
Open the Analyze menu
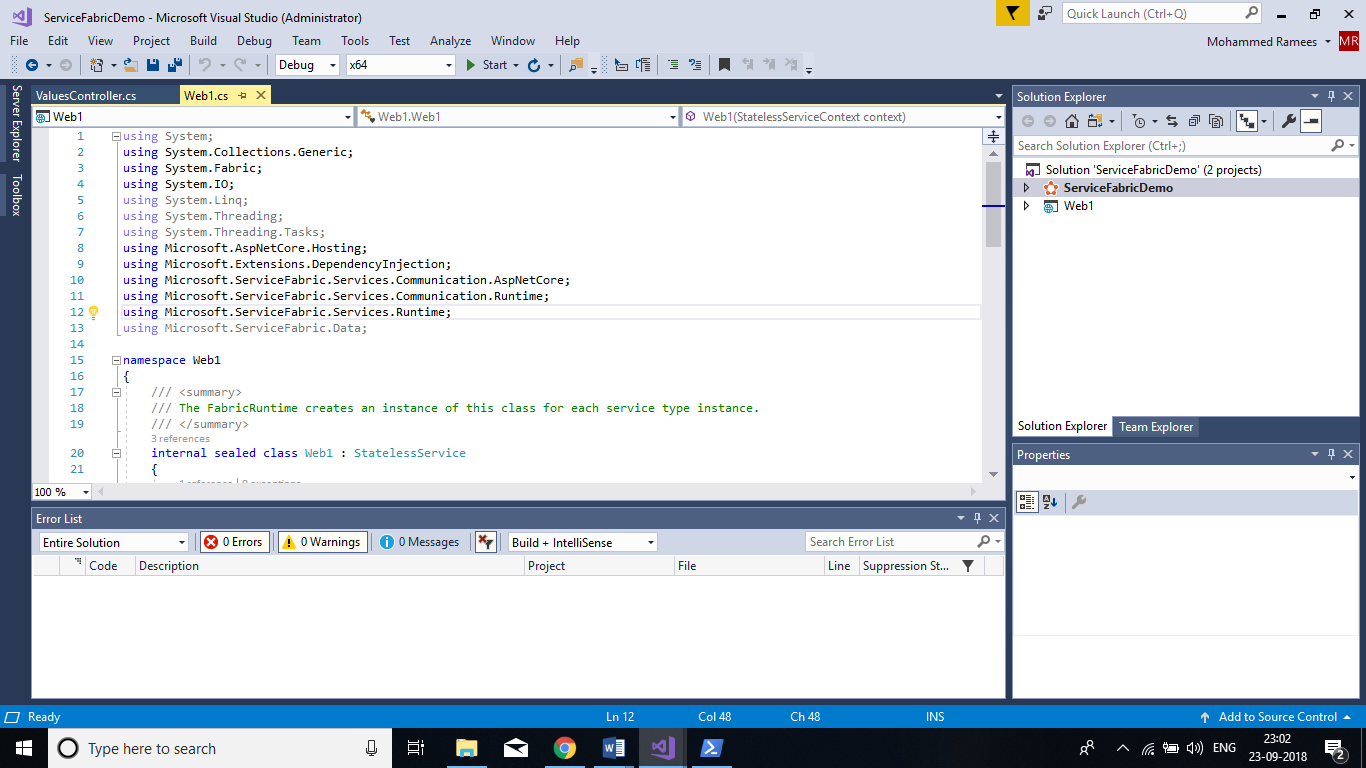[x=450, y=41]
